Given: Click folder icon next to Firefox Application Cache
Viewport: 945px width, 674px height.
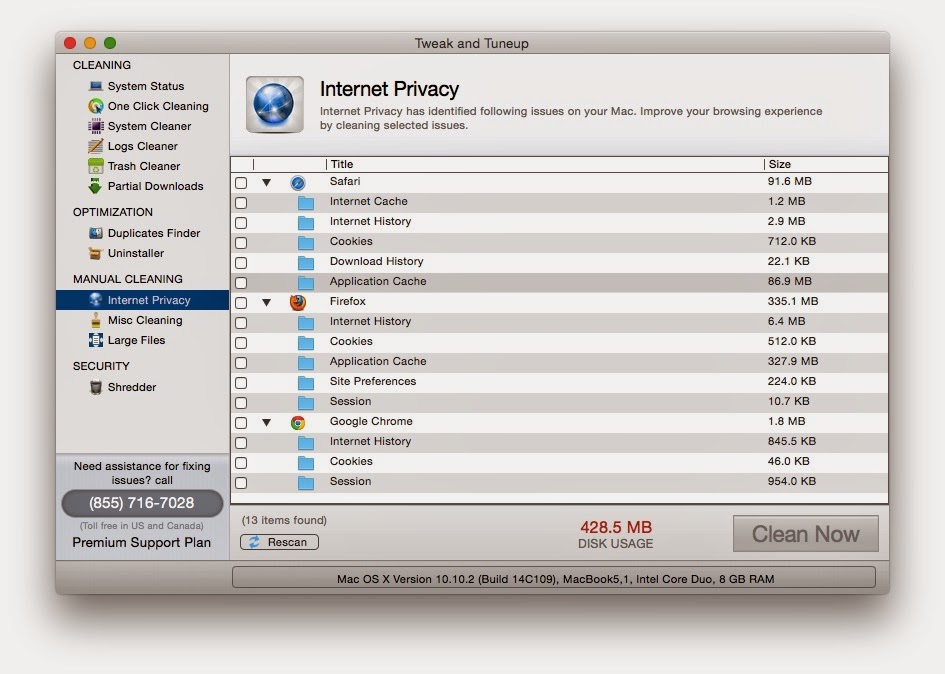Looking at the screenshot, I should click(x=306, y=362).
